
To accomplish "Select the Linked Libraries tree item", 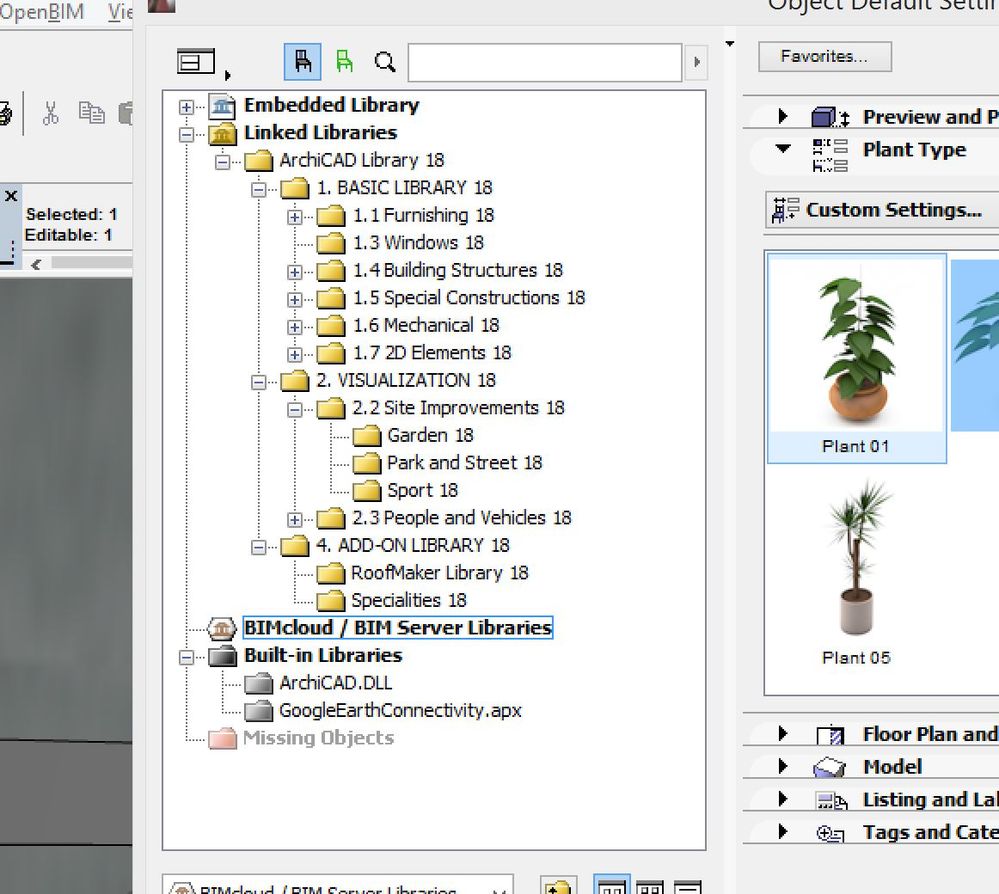I will (x=320, y=133).
